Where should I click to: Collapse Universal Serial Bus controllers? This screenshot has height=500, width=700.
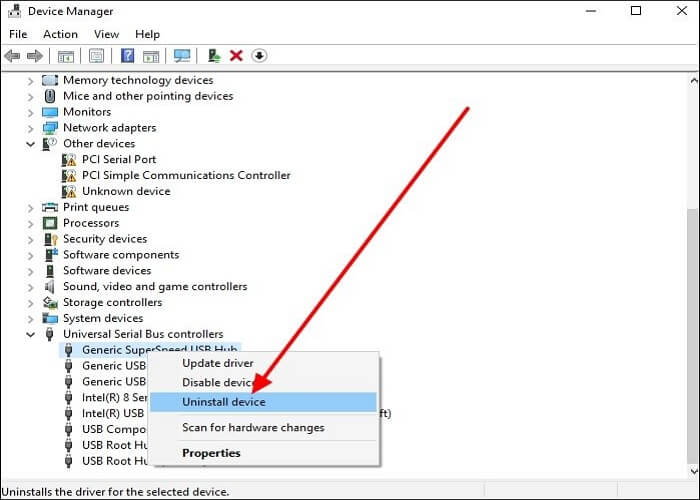[x=30, y=334]
